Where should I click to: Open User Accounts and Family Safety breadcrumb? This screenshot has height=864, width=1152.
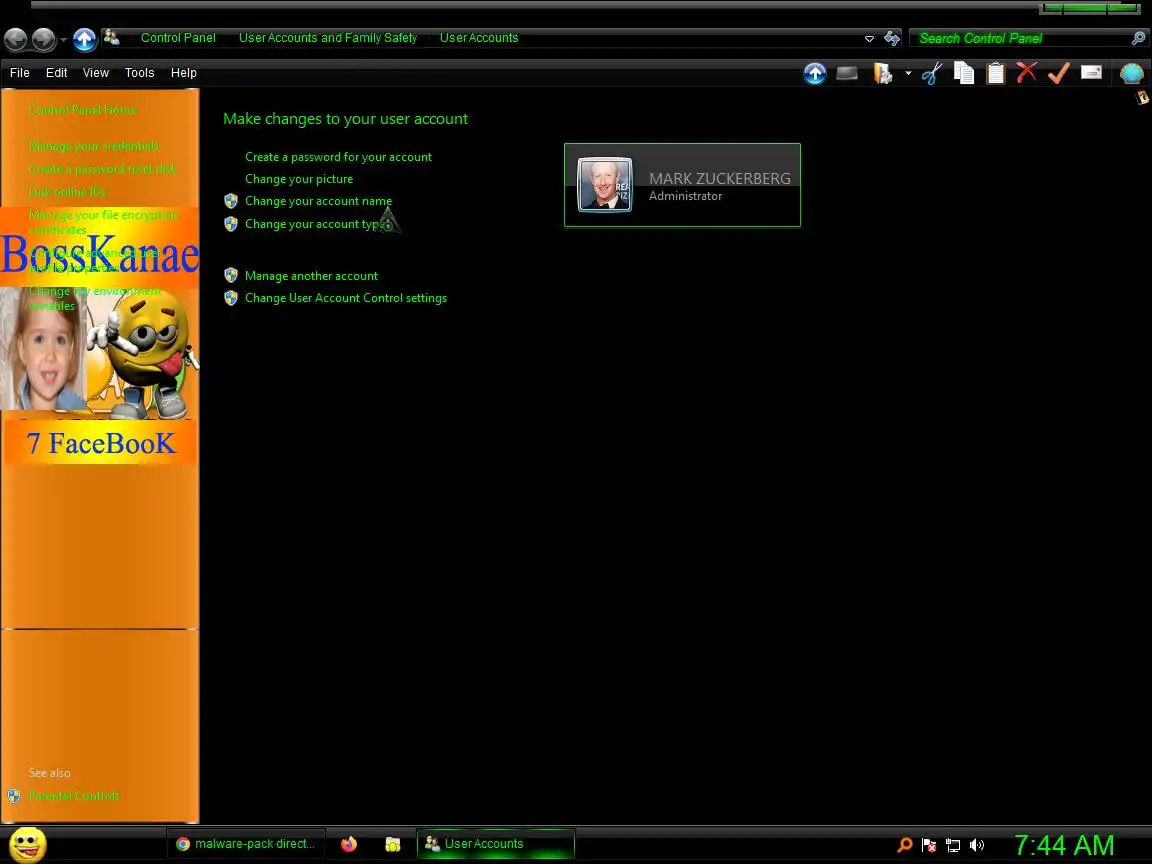[328, 37]
